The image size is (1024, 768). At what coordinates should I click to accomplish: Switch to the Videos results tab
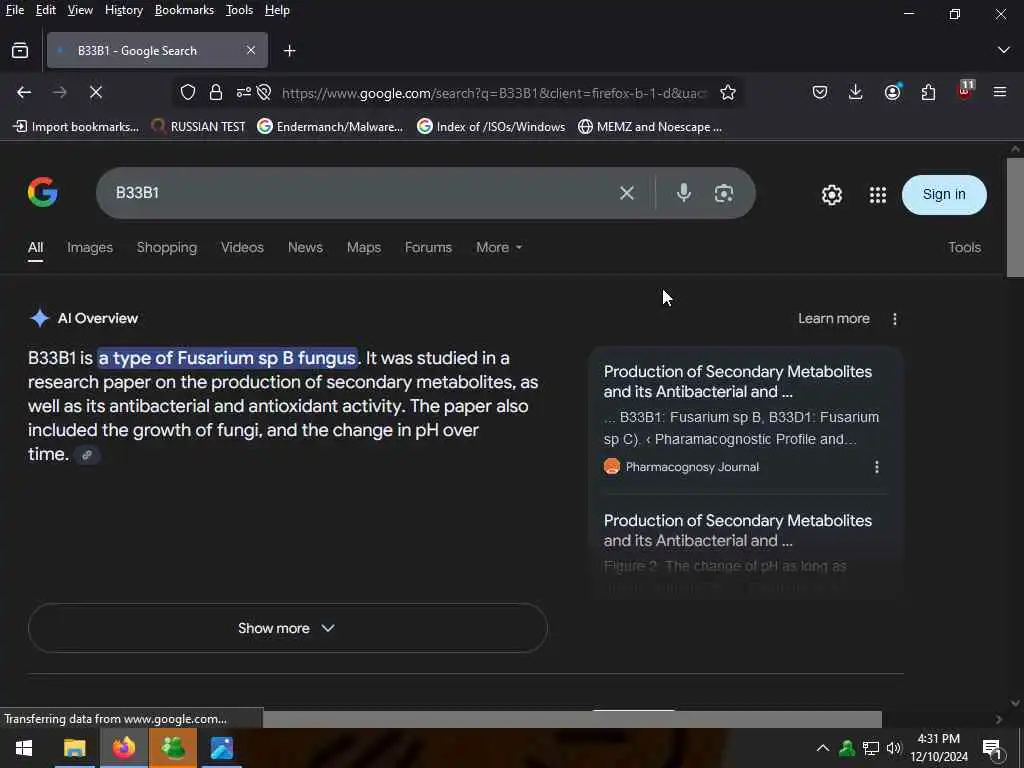pos(242,248)
